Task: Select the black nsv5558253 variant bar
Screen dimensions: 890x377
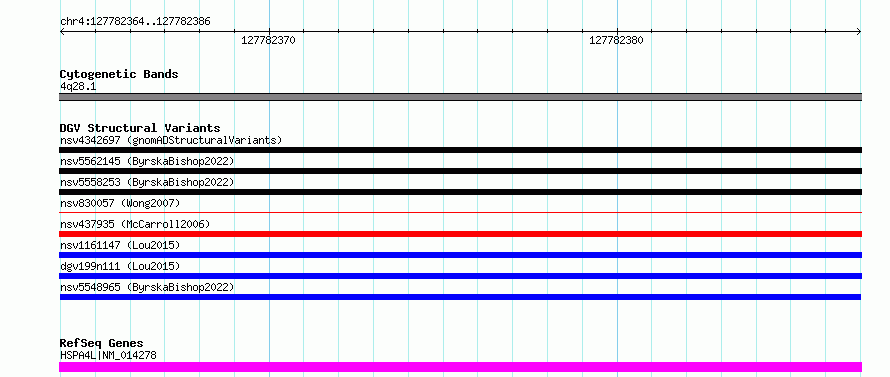Action: tap(460, 192)
